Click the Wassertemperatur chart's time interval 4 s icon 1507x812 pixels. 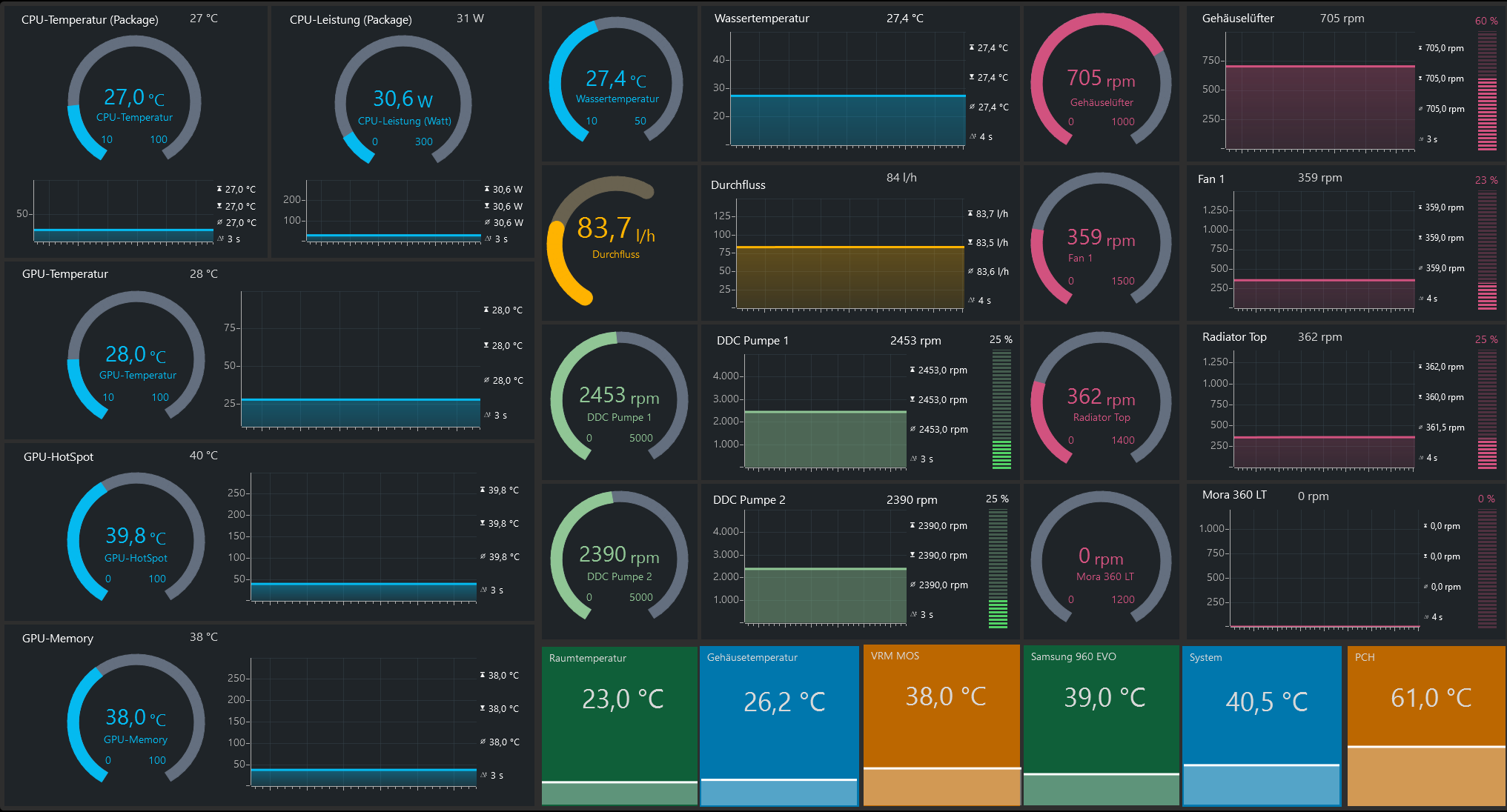pos(973,137)
